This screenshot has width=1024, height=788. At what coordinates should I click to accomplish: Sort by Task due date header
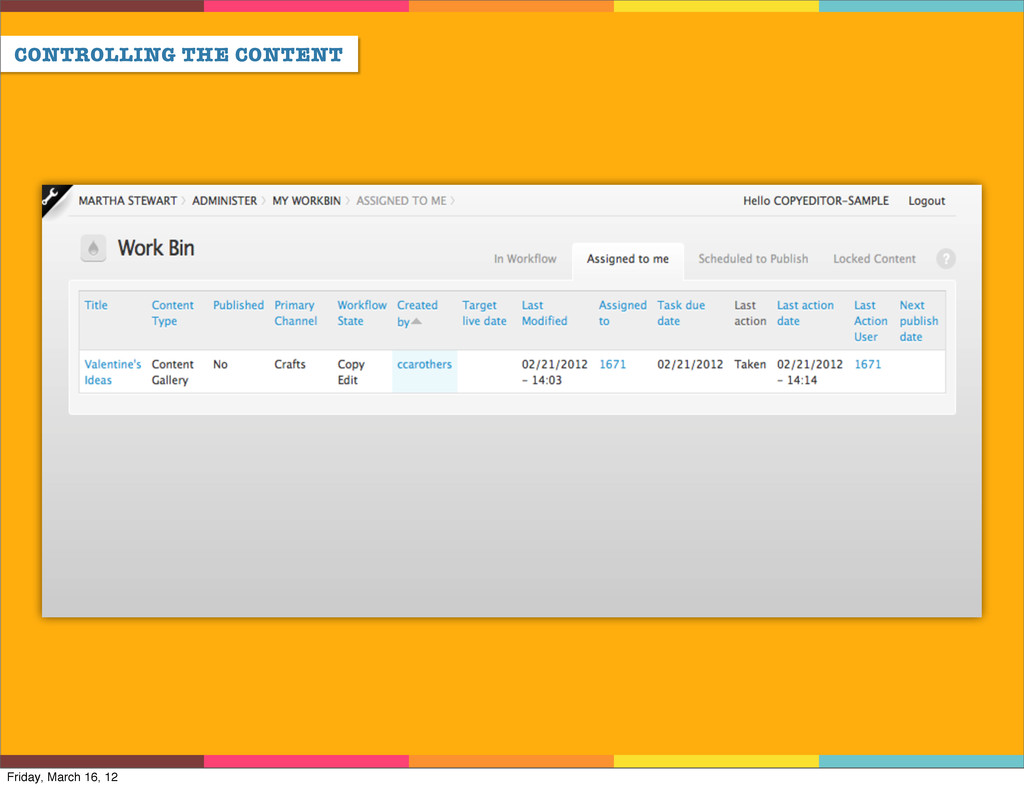click(680, 313)
